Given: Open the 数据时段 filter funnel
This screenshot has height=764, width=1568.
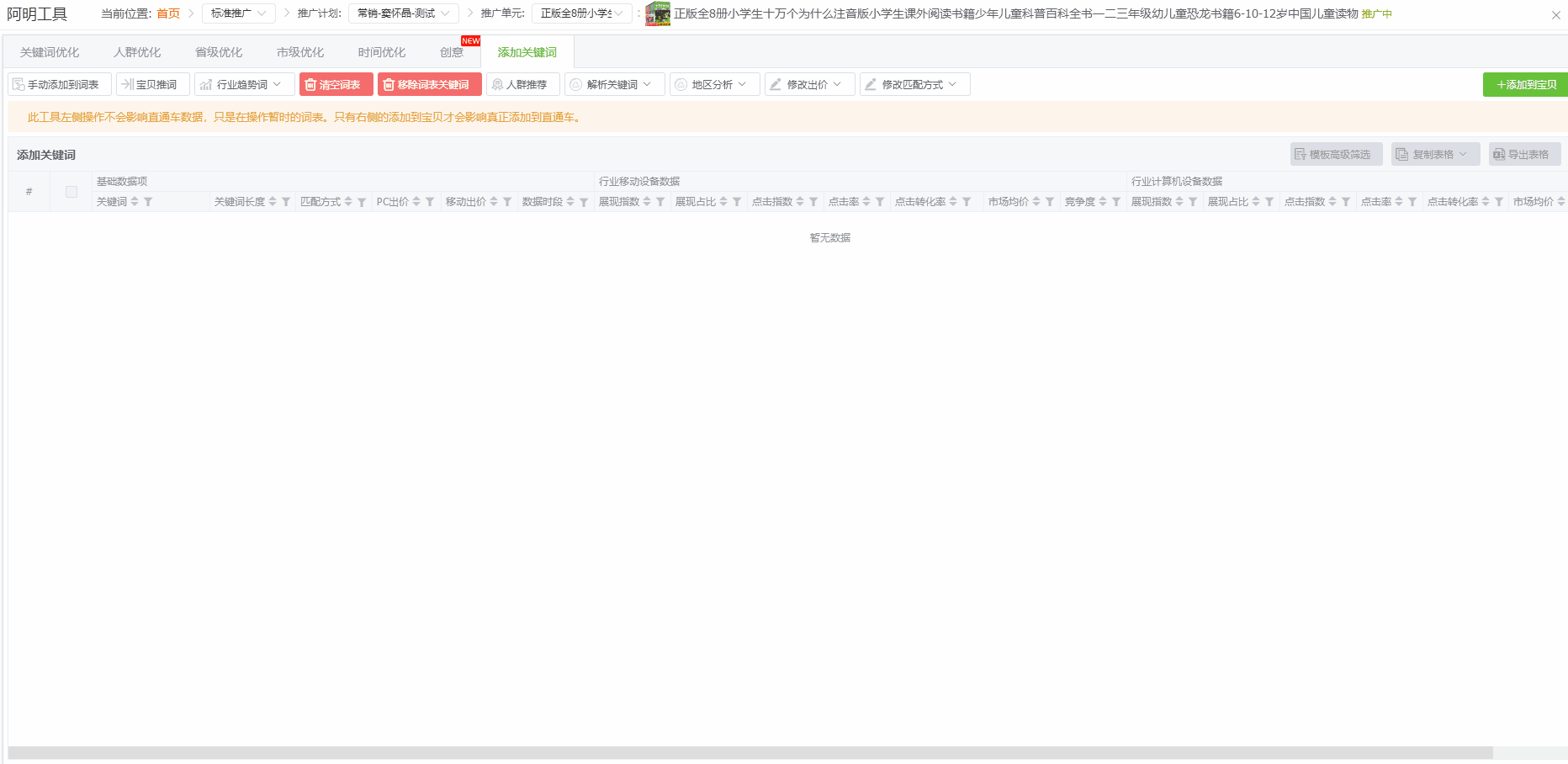Looking at the screenshot, I should pyautogui.click(x=584, y=202).
